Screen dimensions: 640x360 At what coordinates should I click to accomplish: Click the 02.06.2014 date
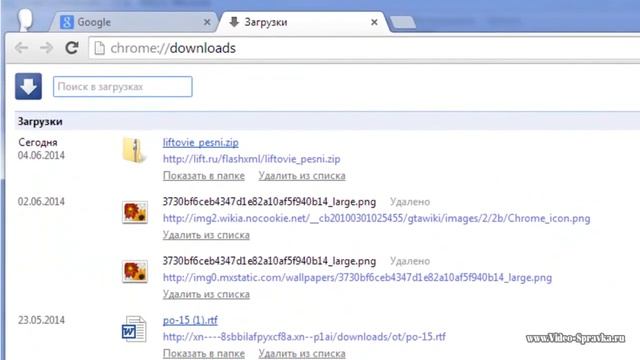(41, 202)
